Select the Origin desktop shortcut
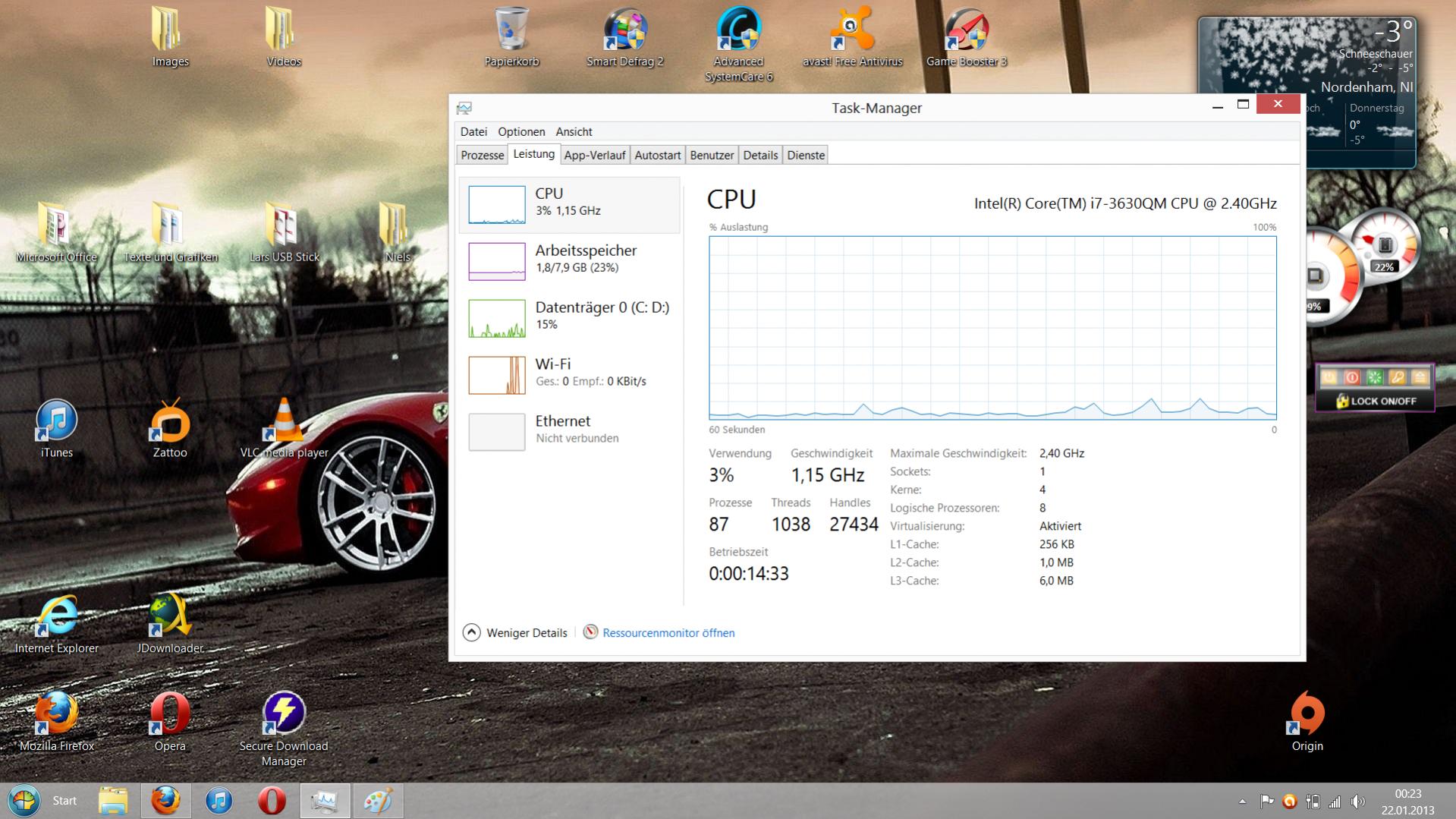This screenshot has width=1456, height=819. coord(1307,721)
